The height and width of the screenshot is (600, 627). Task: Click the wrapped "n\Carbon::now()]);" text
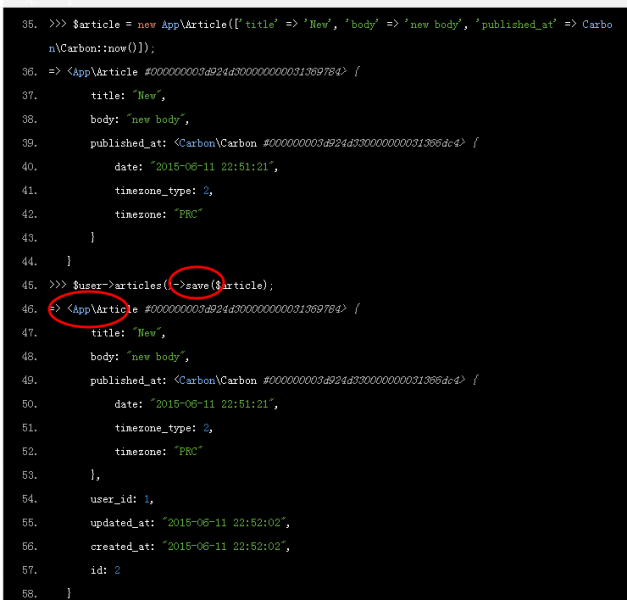tap(102, 48)
